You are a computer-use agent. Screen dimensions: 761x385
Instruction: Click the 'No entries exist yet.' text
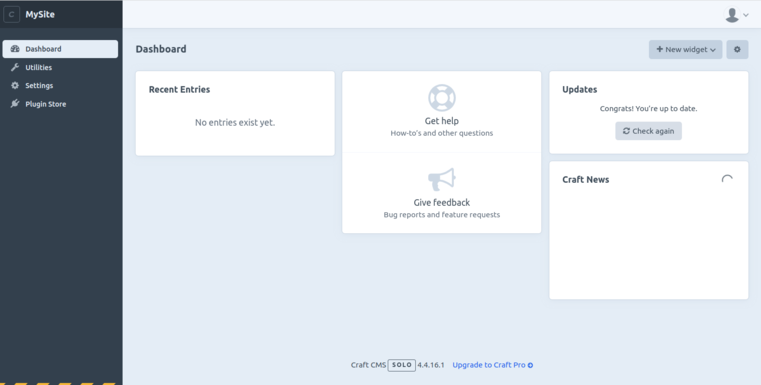tap(235, 123)
